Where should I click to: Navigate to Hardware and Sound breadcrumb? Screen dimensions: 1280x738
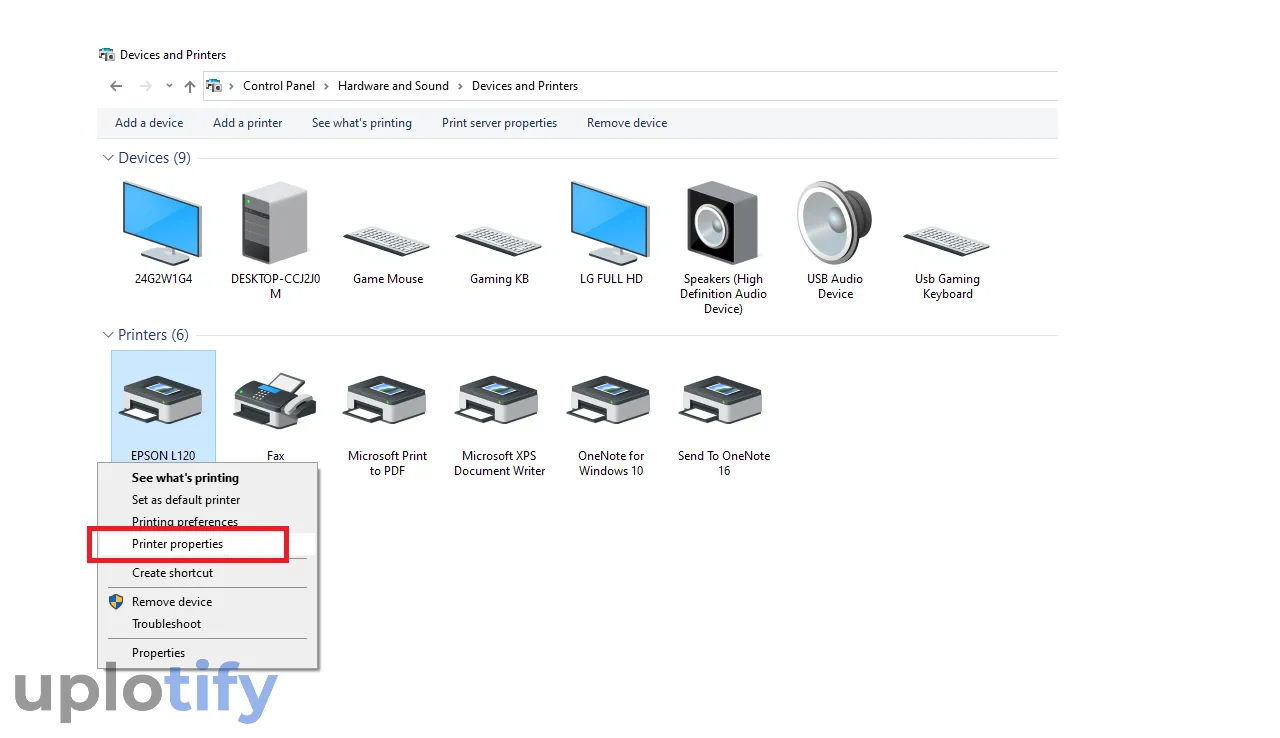(x=393, y=86)
